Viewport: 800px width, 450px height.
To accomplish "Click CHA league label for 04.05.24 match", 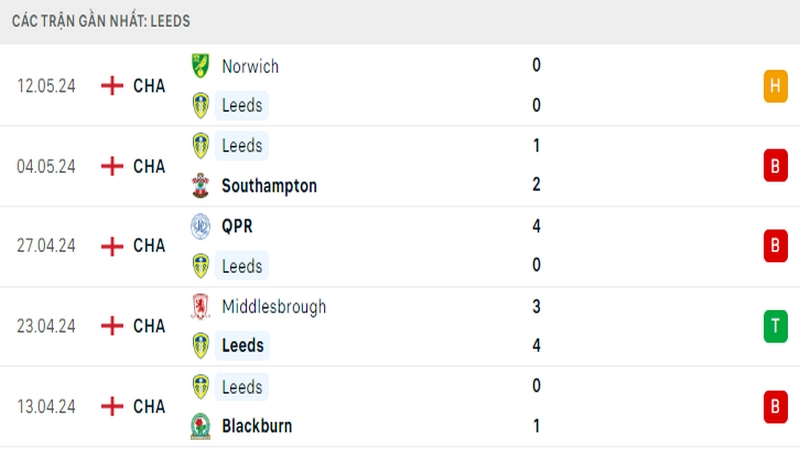I will pyautogui.click(x=149, y=166).
